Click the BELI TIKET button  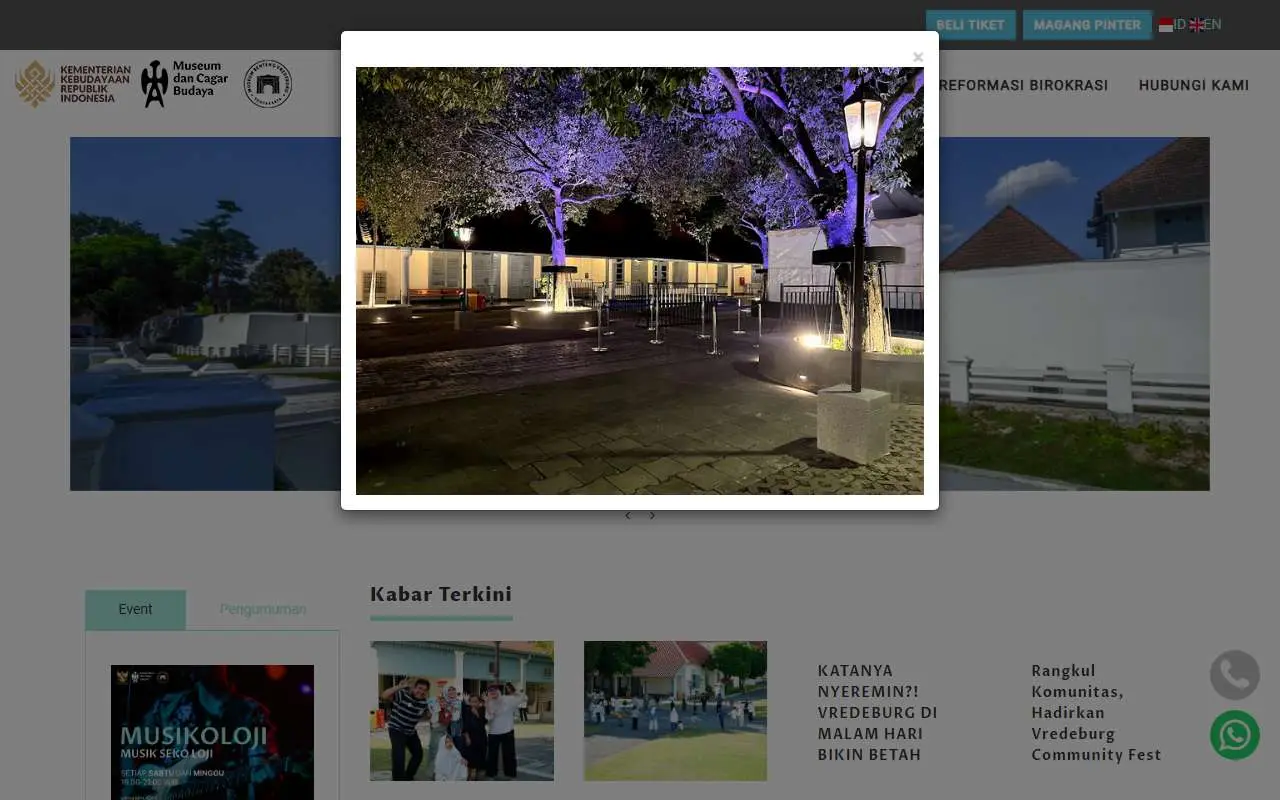click(x=970, y=25)
